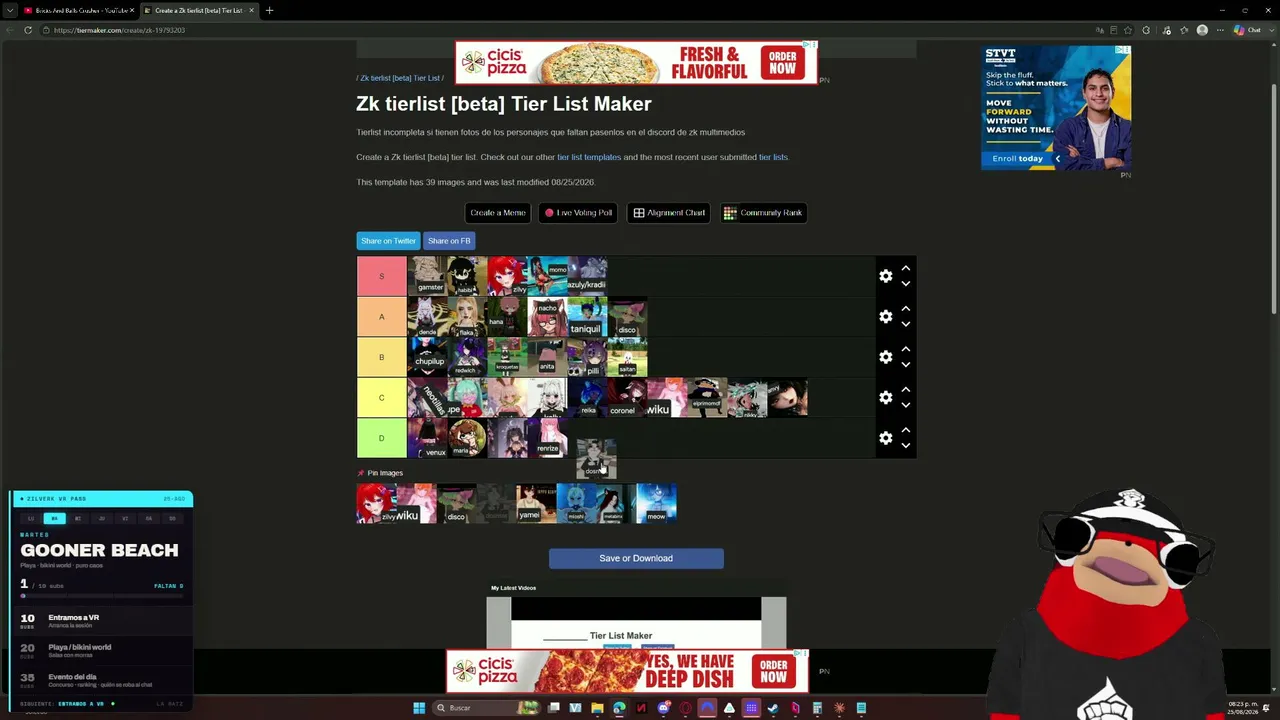This screenshot has height=720, width=1280.
Task: Select coronel image in C tier
Action: tap(627, 398)
